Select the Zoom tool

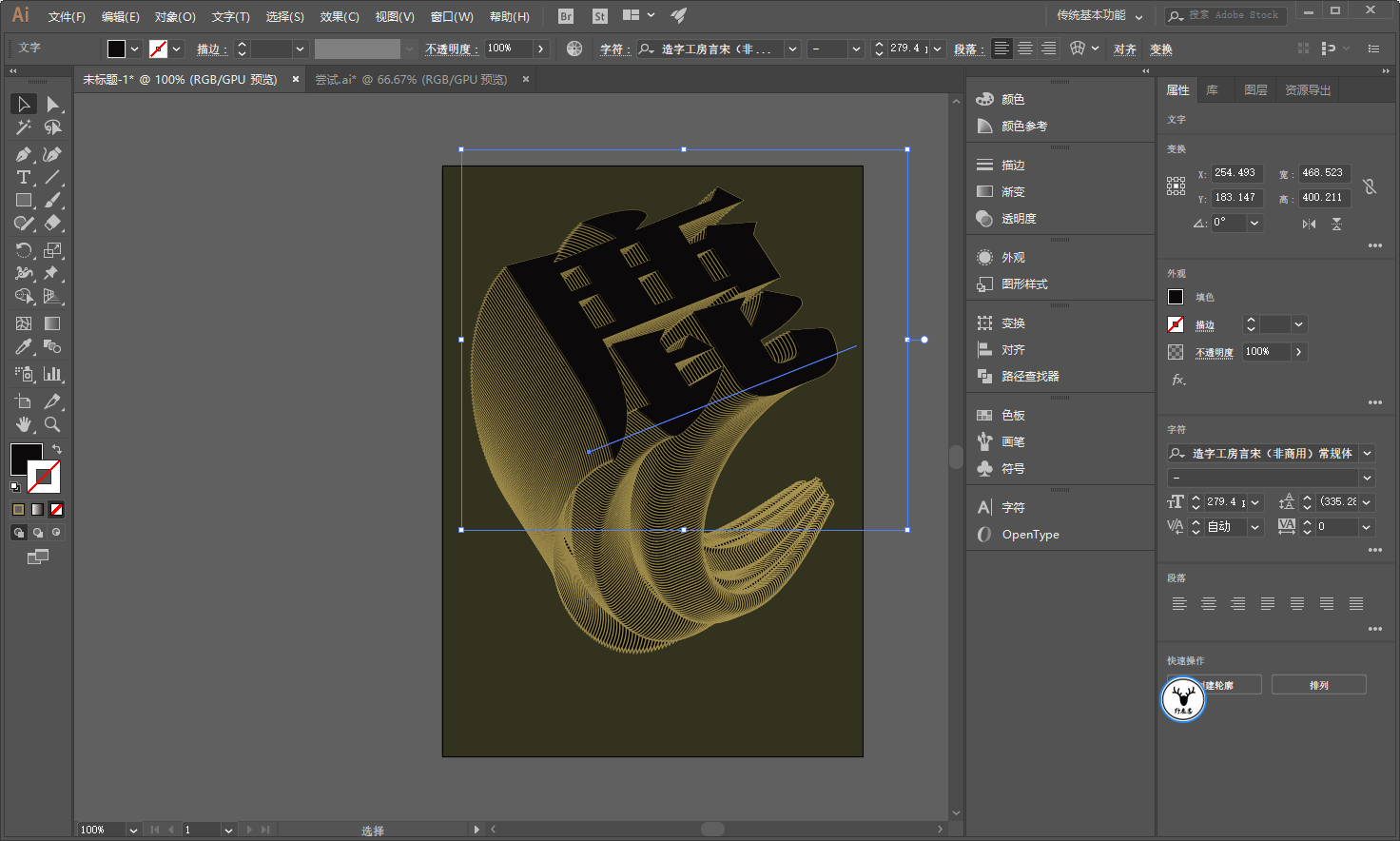click(52, 424)
